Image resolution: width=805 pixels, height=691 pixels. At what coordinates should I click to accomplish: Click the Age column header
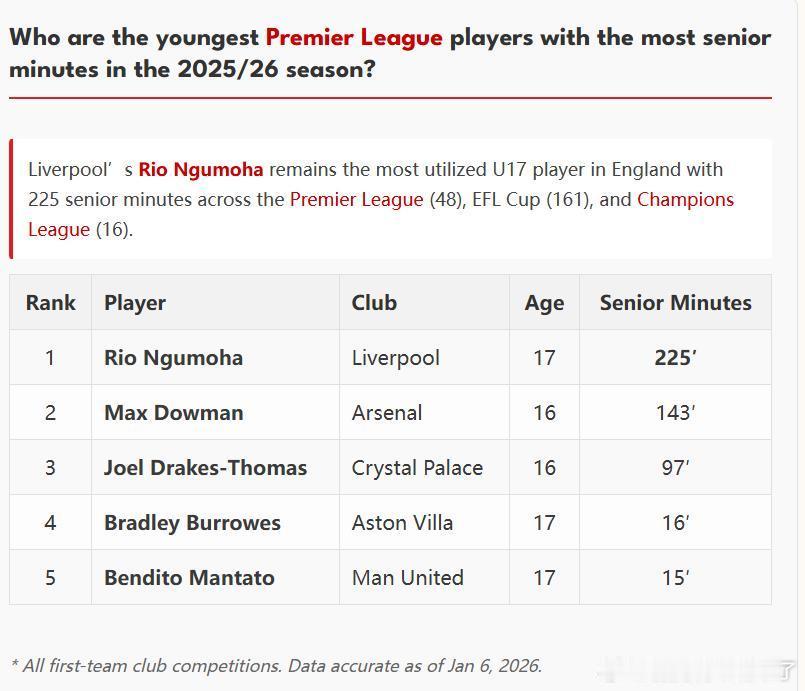[x=544, y=303]
